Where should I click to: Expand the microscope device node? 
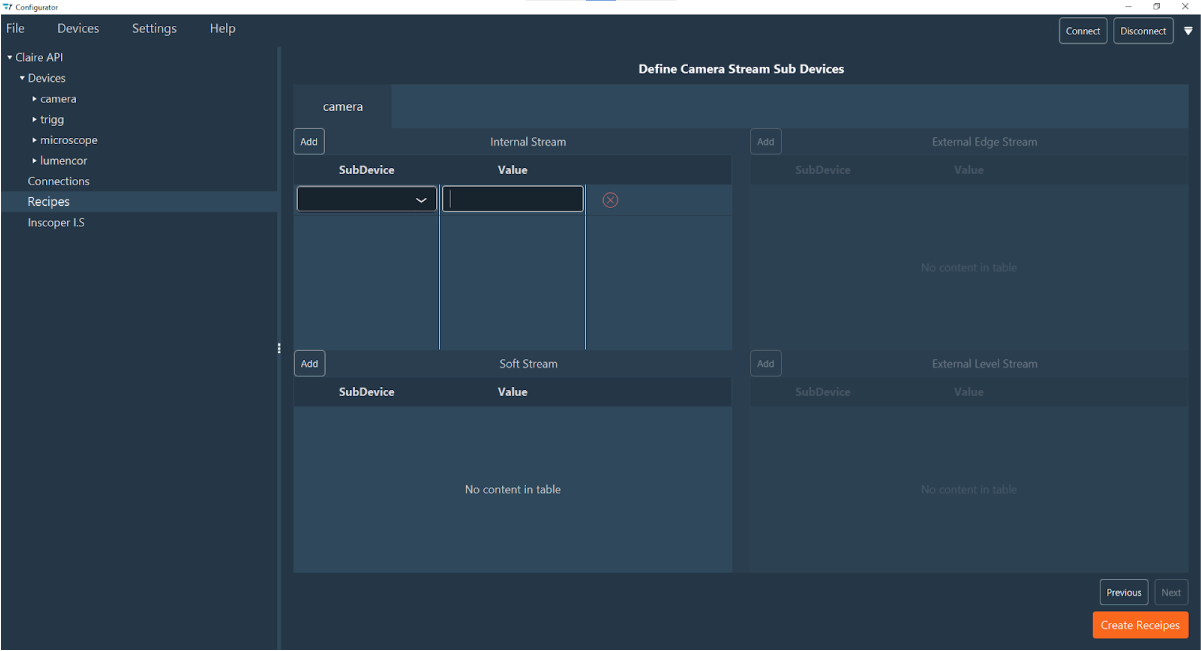[x=35, y=140]
